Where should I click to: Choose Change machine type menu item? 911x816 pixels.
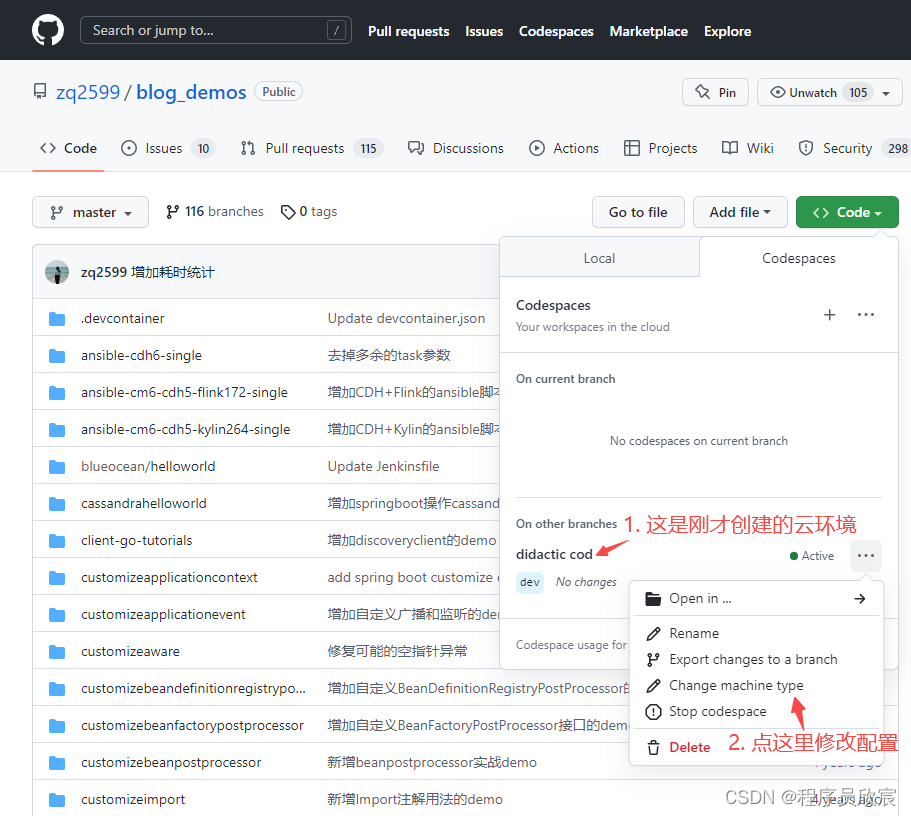click(756, 685)
